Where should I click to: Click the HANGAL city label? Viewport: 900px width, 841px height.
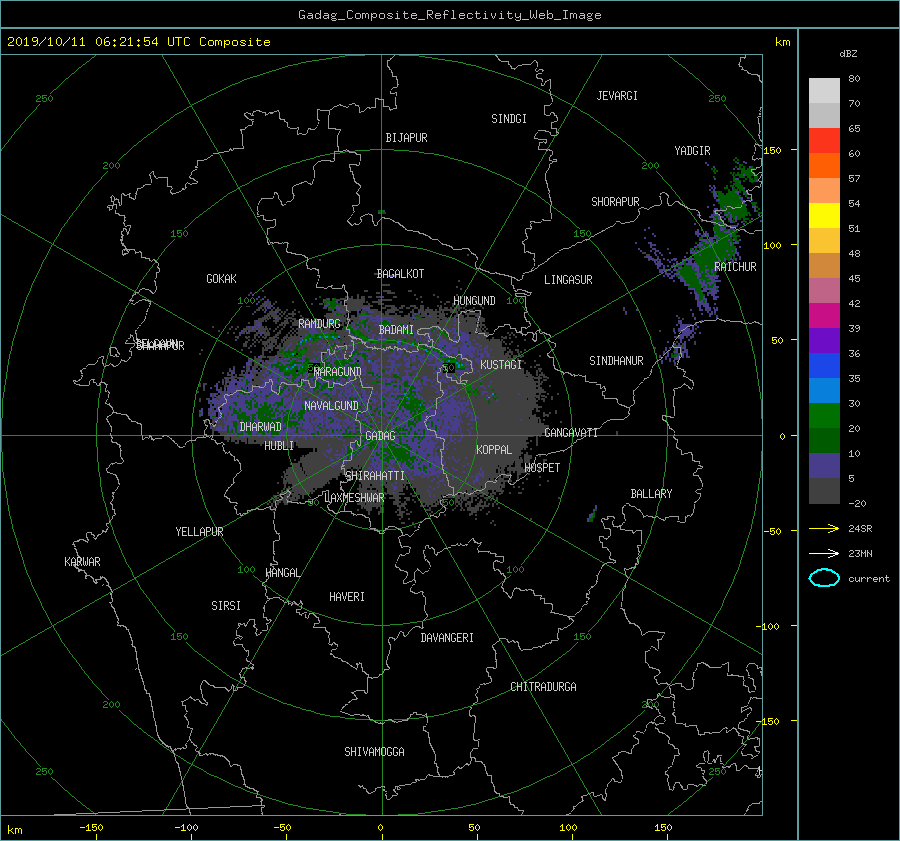282,573
